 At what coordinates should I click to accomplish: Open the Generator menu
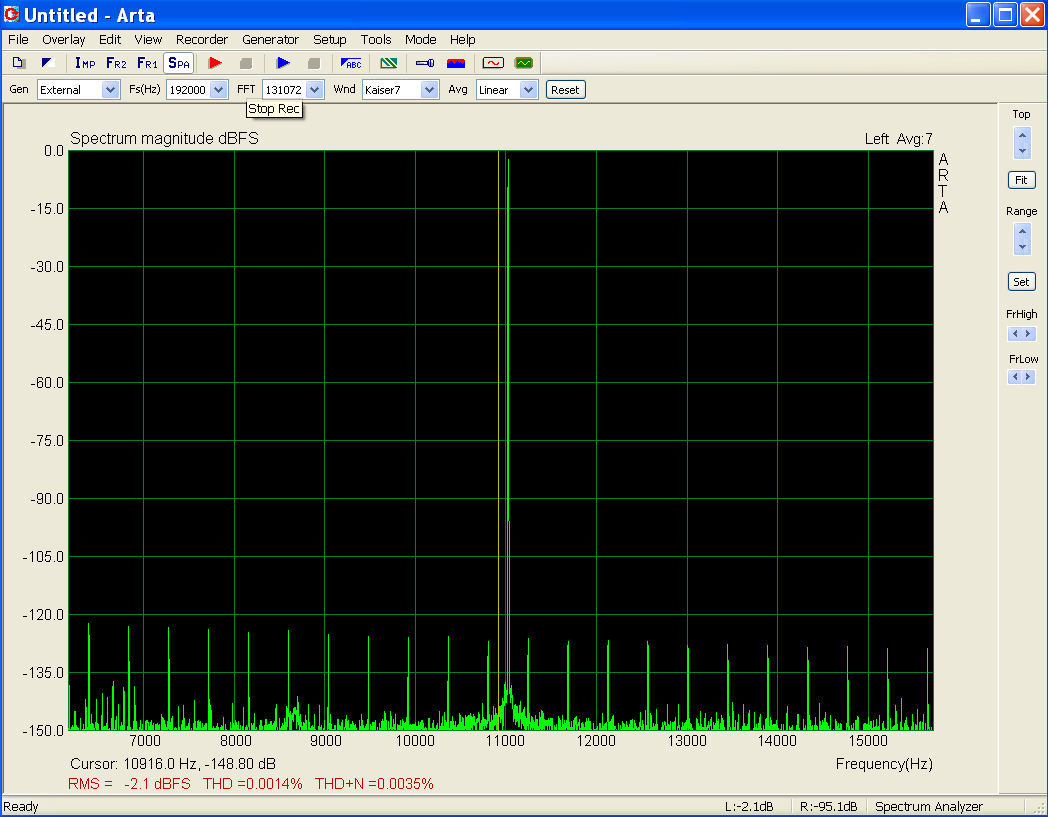[270, 39]
